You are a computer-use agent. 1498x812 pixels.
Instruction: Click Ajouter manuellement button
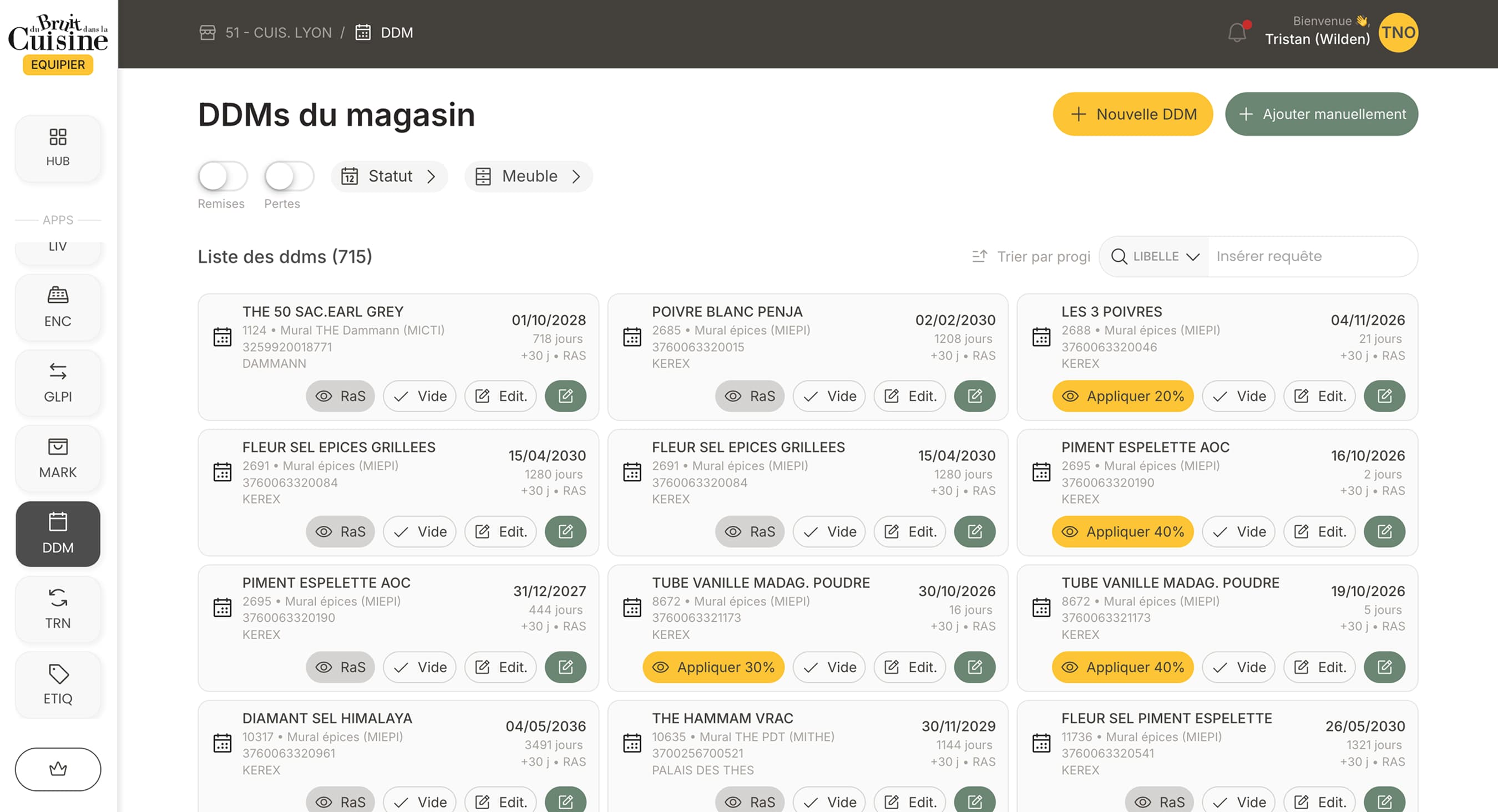point(1322,114)
